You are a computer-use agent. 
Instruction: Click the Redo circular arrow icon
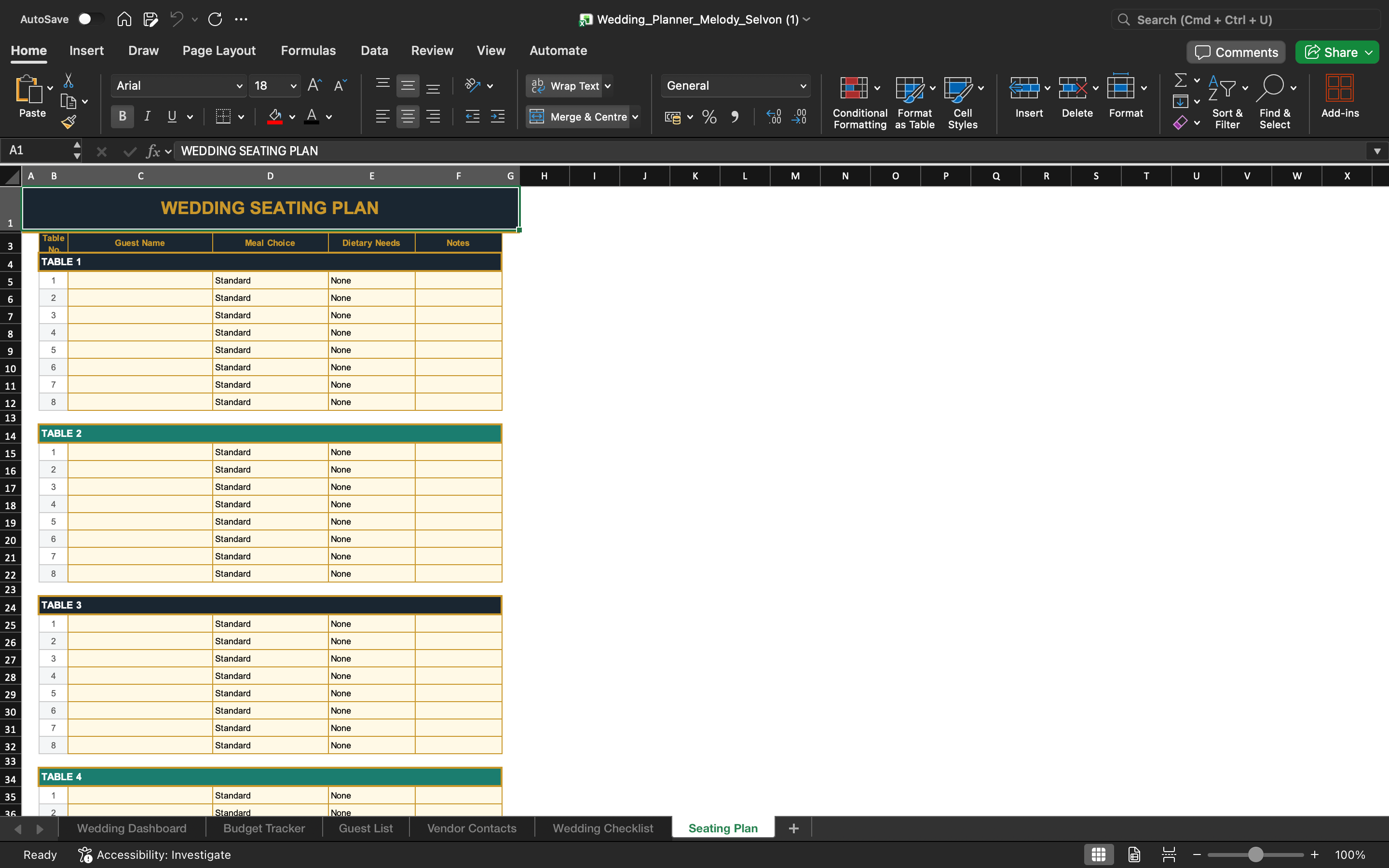[215, 19]
